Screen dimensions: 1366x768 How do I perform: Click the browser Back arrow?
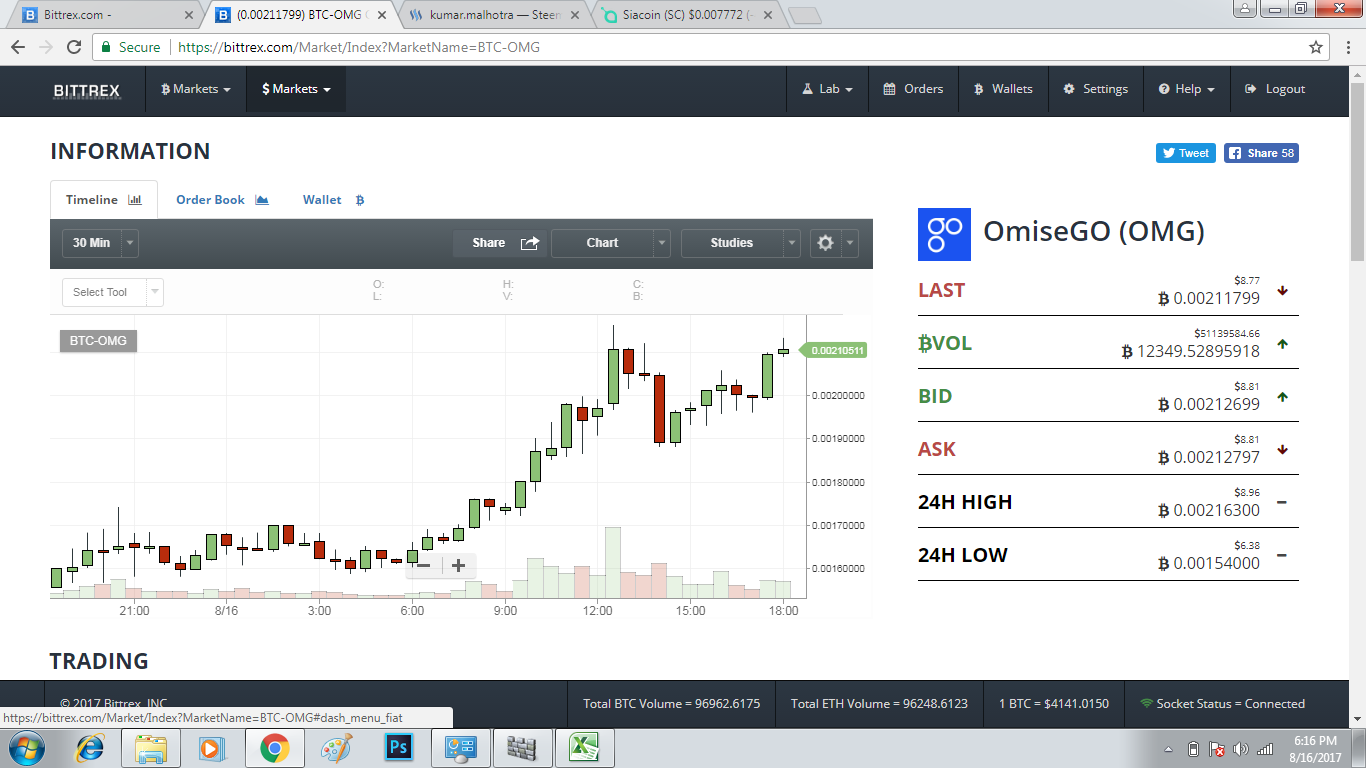pos(18,47)
